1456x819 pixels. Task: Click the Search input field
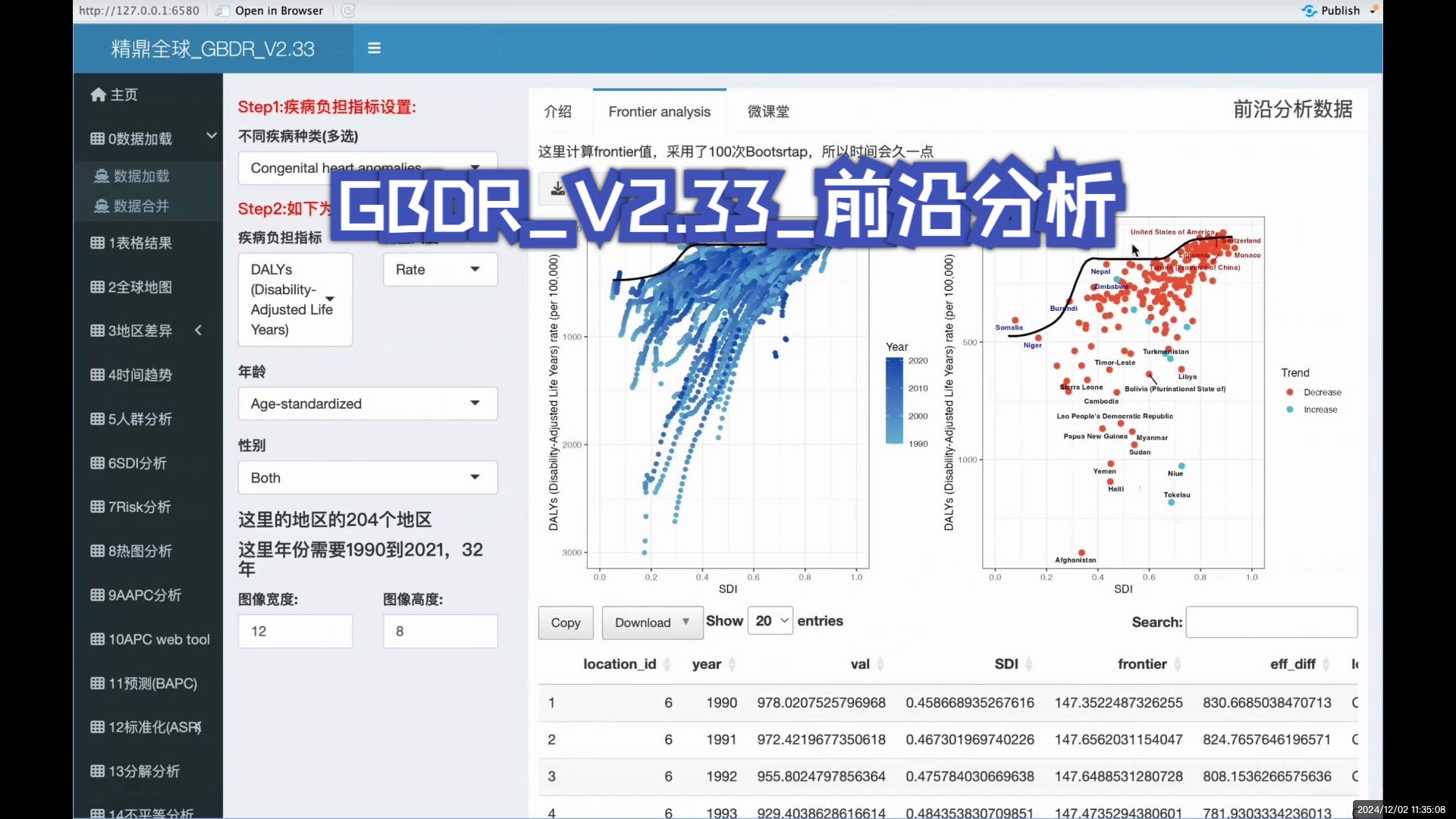1269,622
